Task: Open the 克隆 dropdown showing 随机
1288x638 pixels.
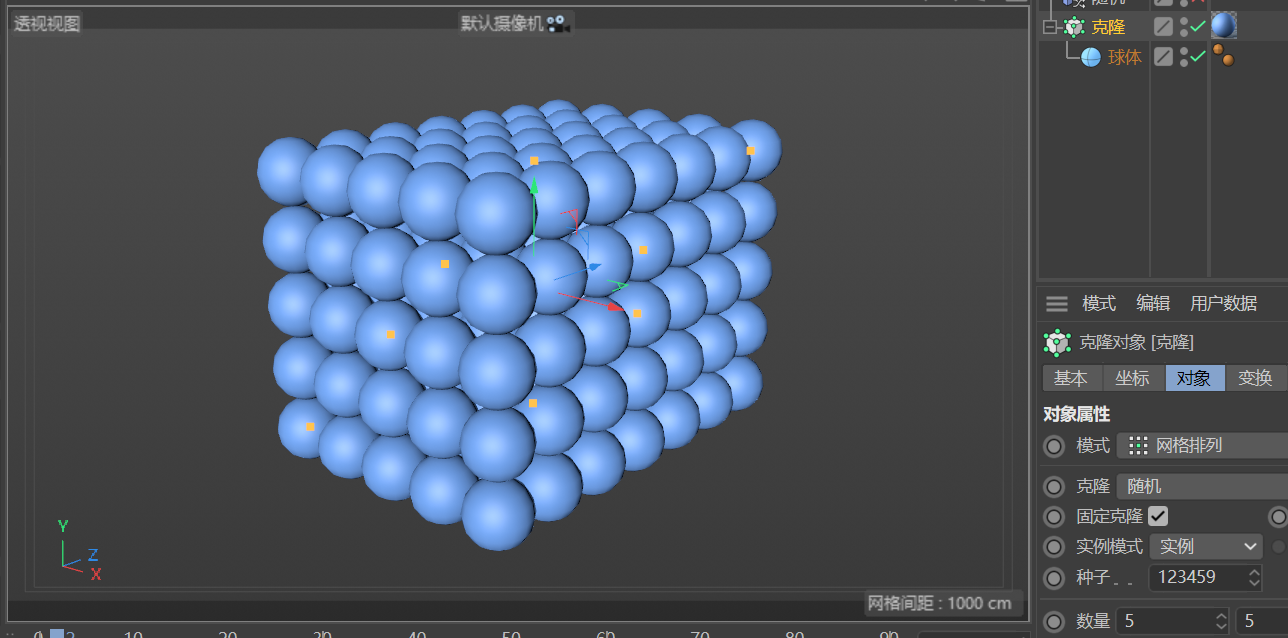Action: [x=1202, y=487]
